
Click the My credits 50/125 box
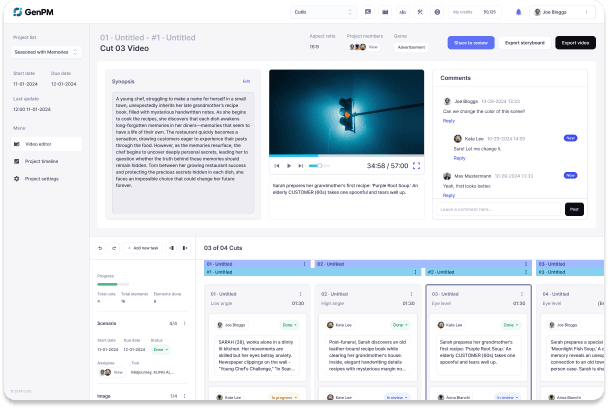tap(475, 12)
